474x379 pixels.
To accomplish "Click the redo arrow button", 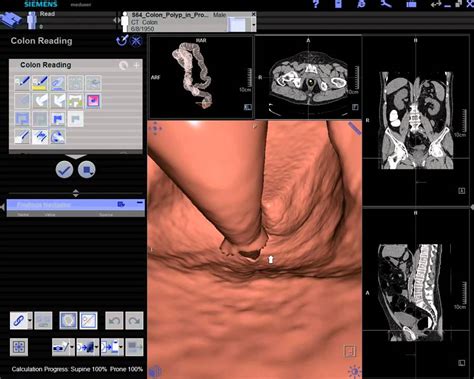I will click(134, 321).
